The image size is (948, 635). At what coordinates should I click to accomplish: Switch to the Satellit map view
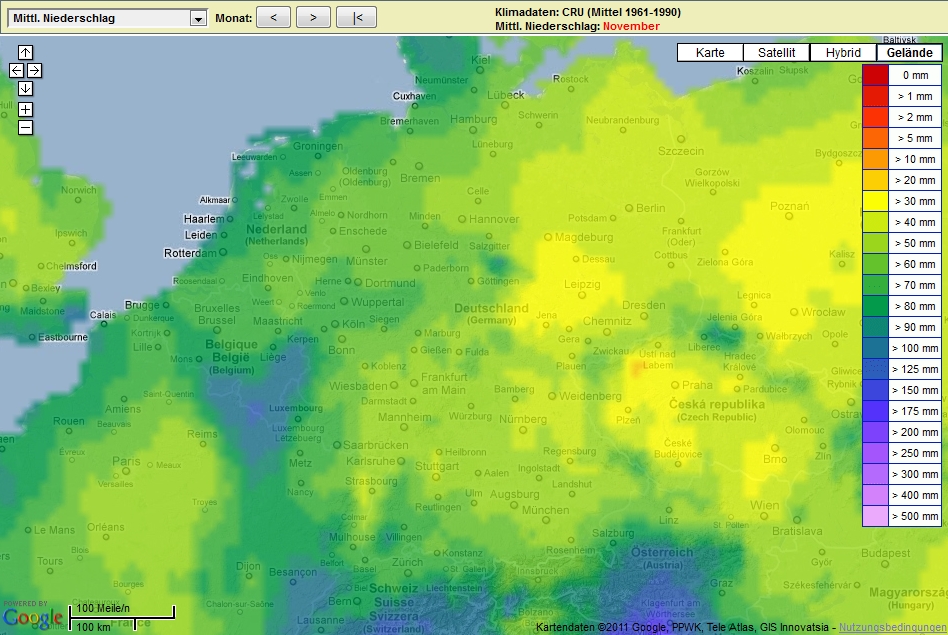(776, 53)
